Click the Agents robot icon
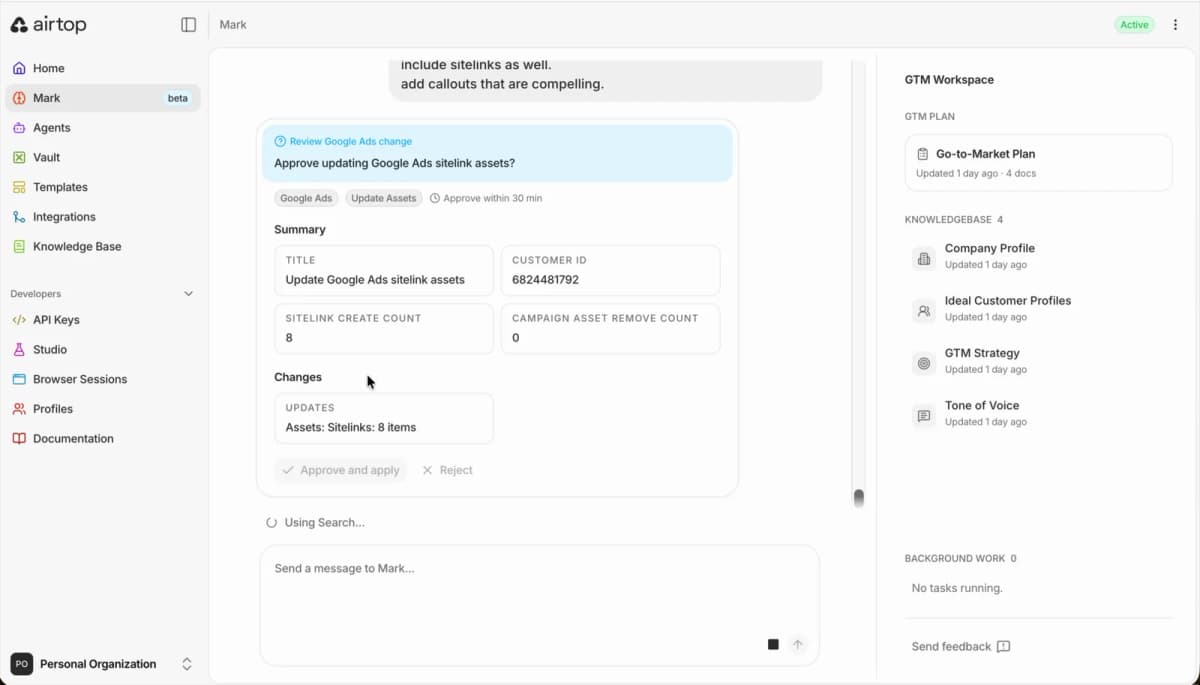This screenshot has height=685, width=1200. pos(19,128)
